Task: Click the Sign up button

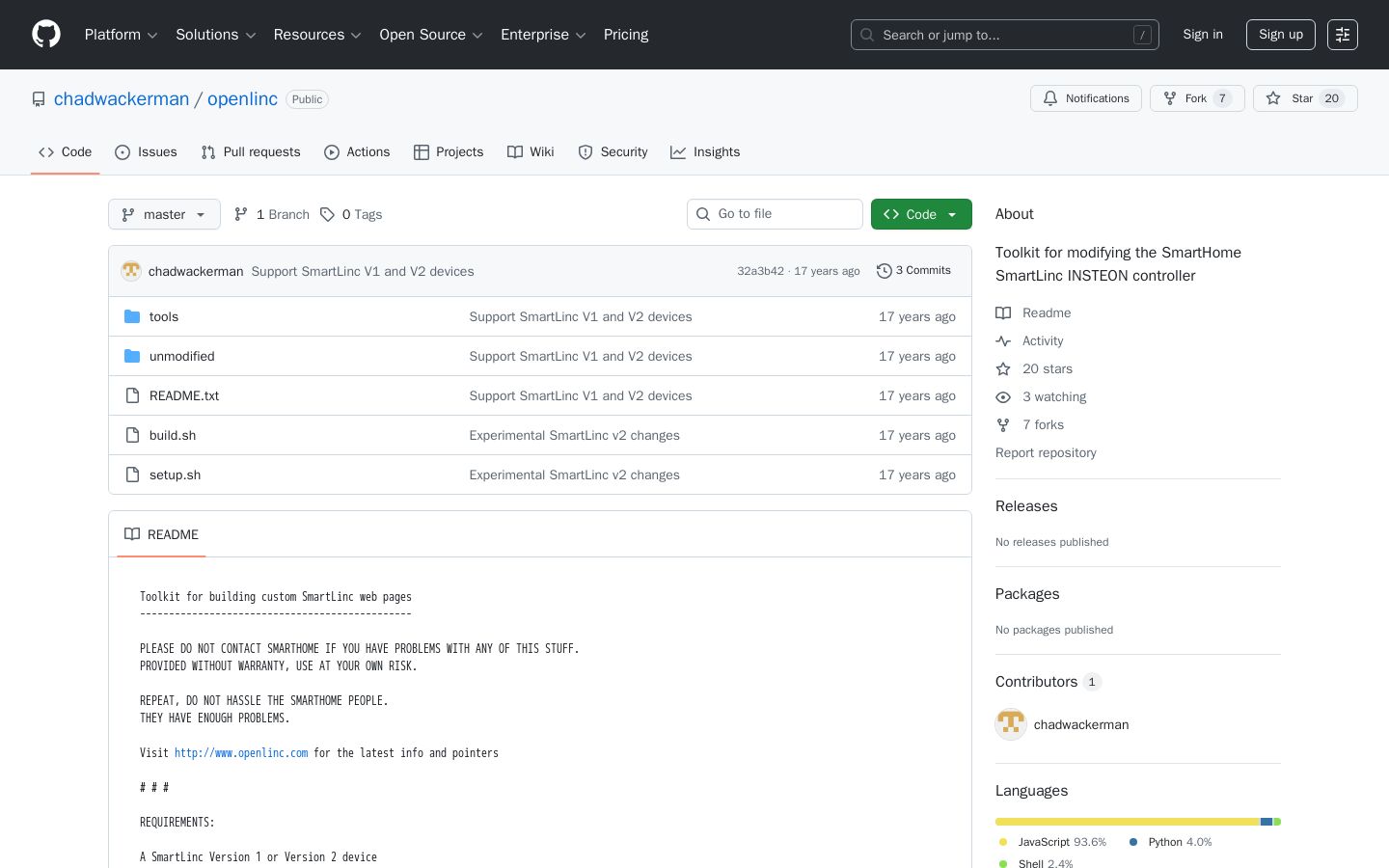Action: tap(1281, 35)
